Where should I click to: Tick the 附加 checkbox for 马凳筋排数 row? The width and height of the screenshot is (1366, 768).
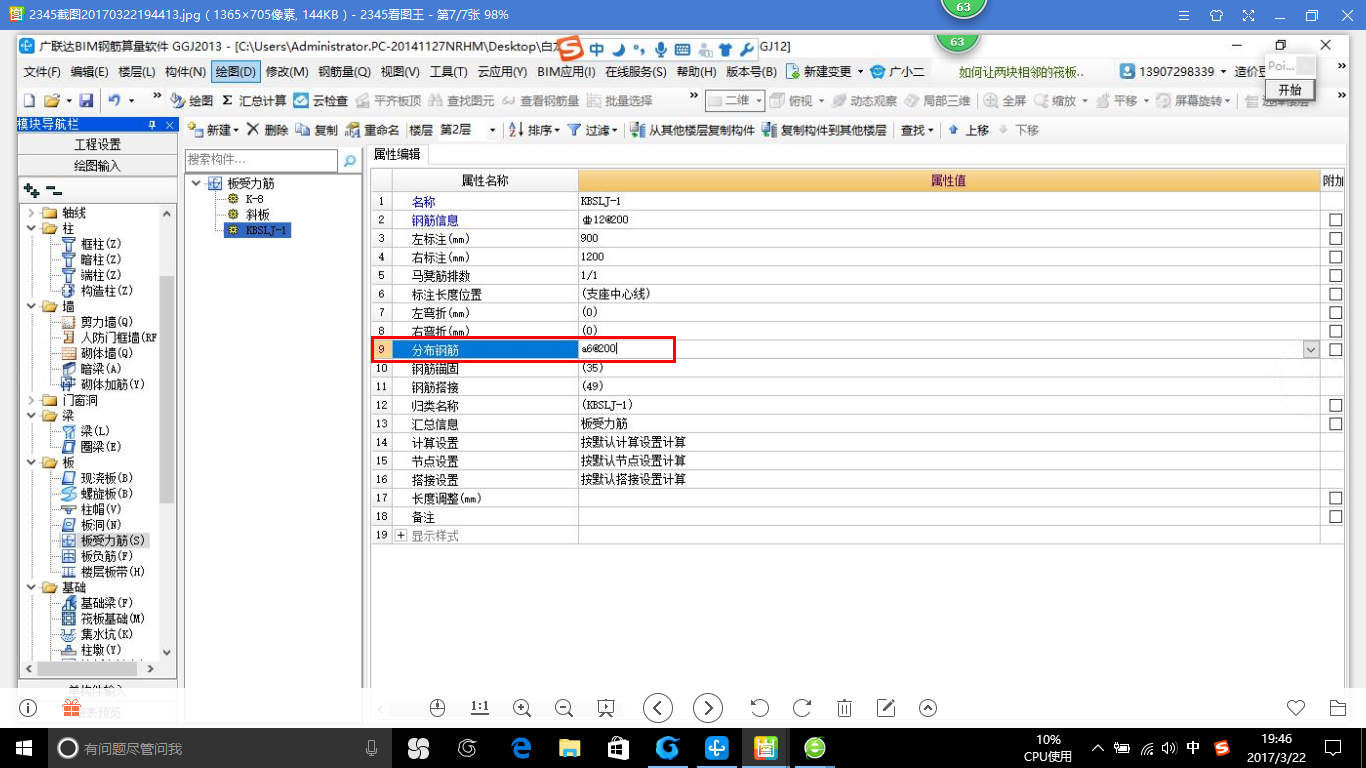click(x=1335, y=276)
